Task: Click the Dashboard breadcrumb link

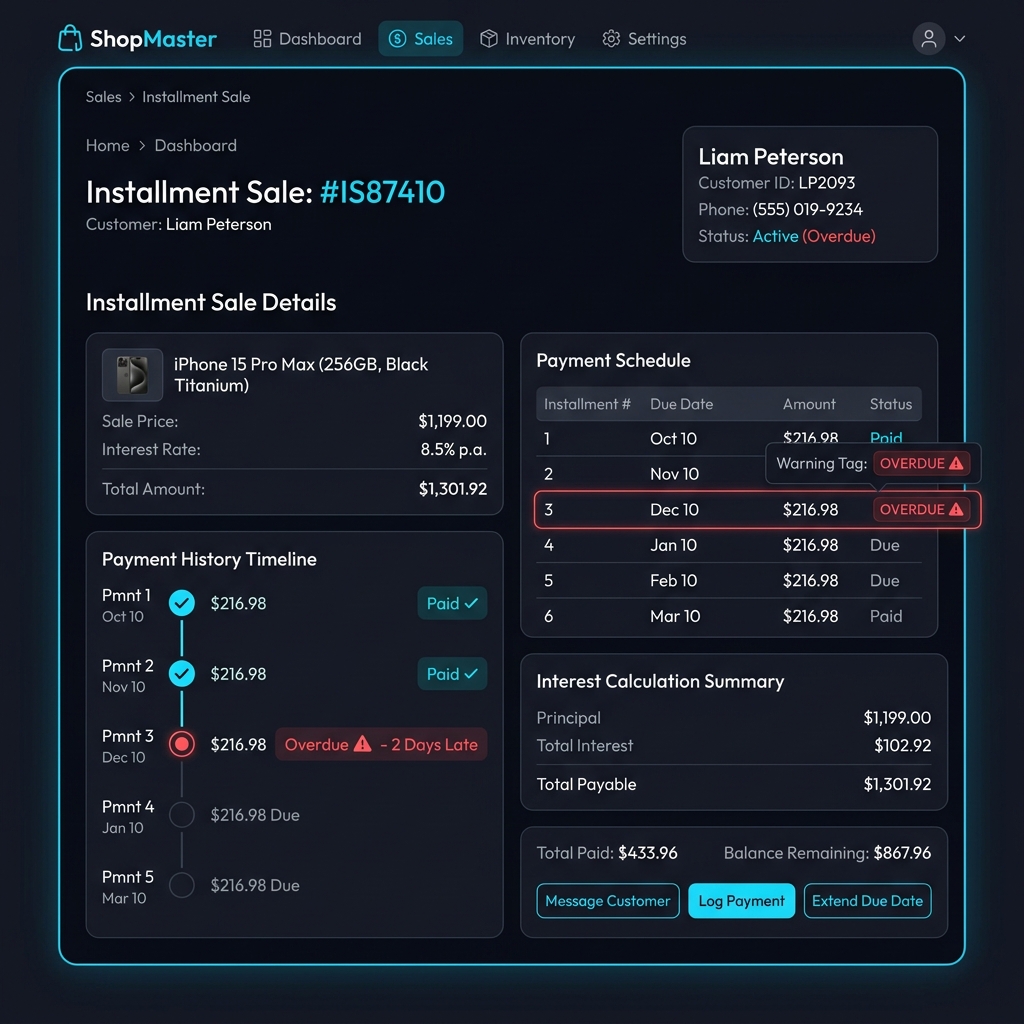Action: pyautogui.click(x=195, y=145)
